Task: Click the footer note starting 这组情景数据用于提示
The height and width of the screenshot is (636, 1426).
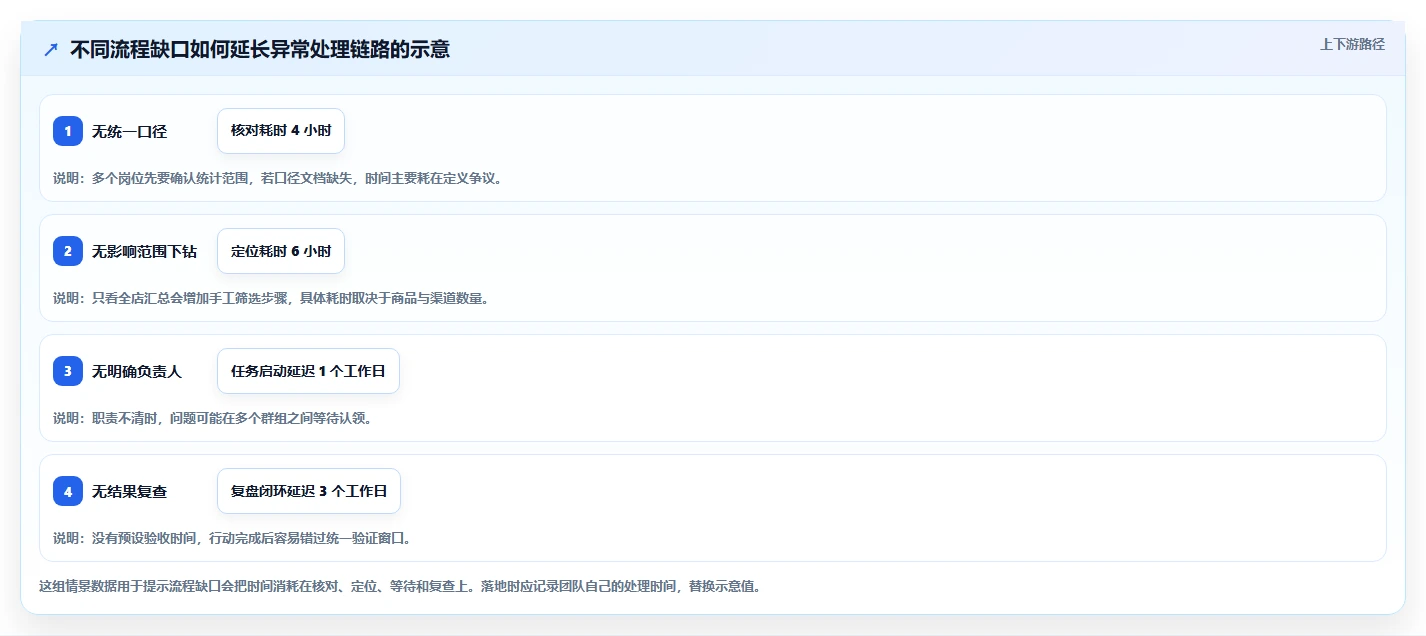Action: (400, 586)
